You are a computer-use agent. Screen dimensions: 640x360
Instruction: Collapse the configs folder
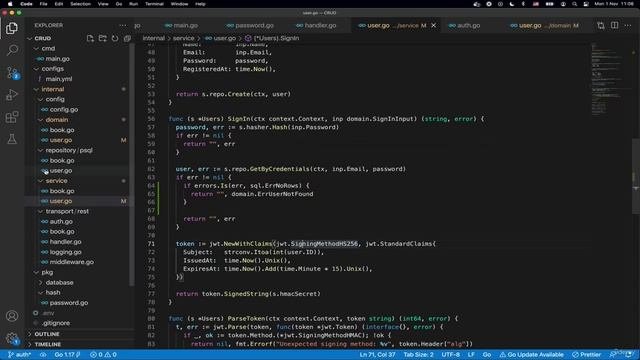coord(36,69)
